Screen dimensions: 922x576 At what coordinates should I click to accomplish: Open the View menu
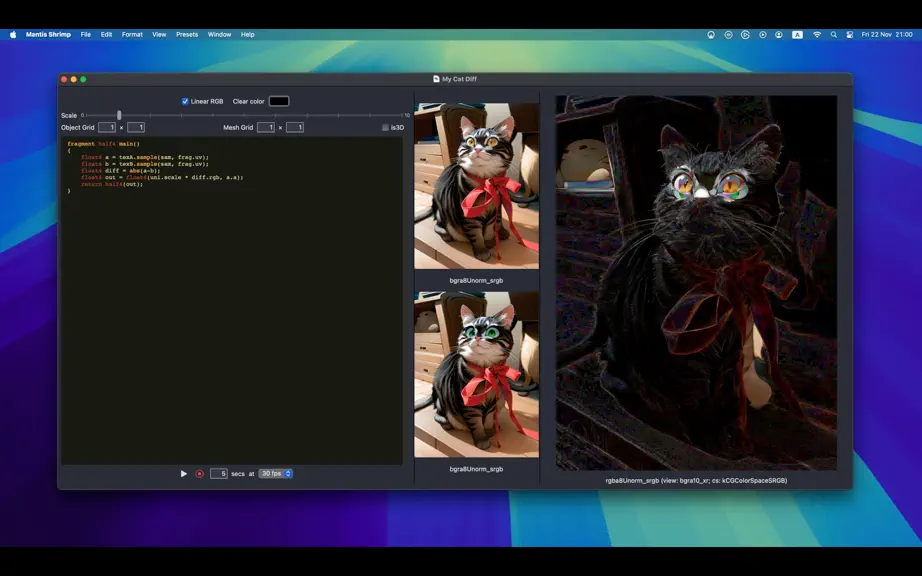pyautogui.click(x=159, y=35)
